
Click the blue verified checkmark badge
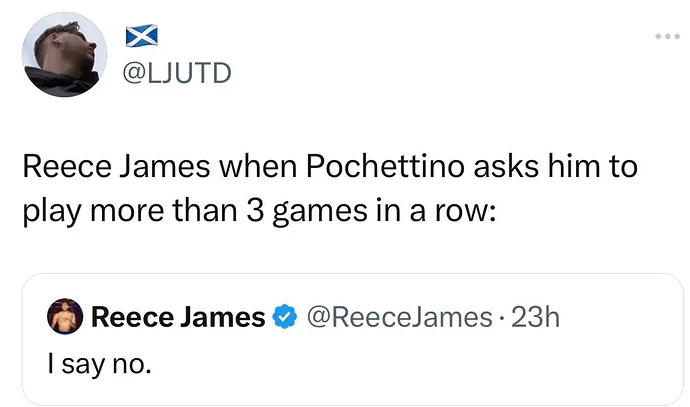point(285,317)
